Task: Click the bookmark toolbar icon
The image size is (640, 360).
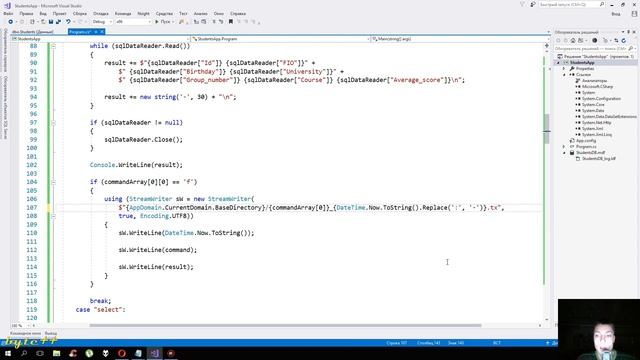Action: click(x=231, y=22)
